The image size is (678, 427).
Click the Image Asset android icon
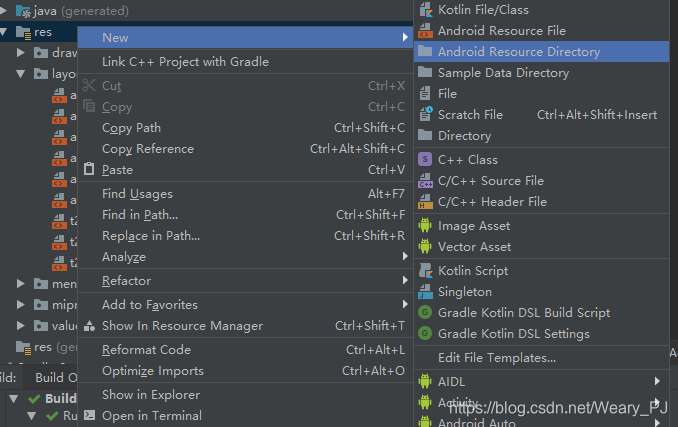click(x=425, y=225)
